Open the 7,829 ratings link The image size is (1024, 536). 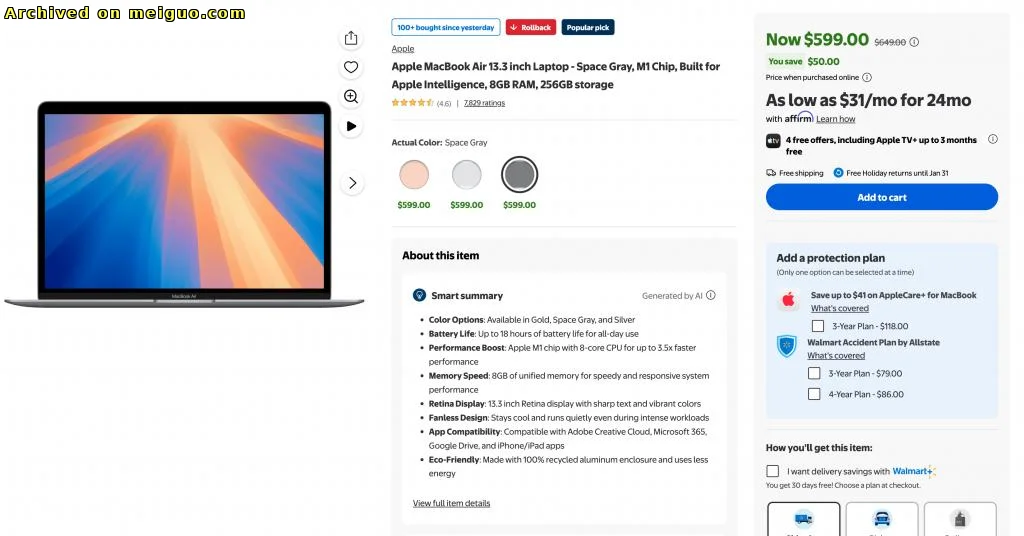[x=484, y=103]
